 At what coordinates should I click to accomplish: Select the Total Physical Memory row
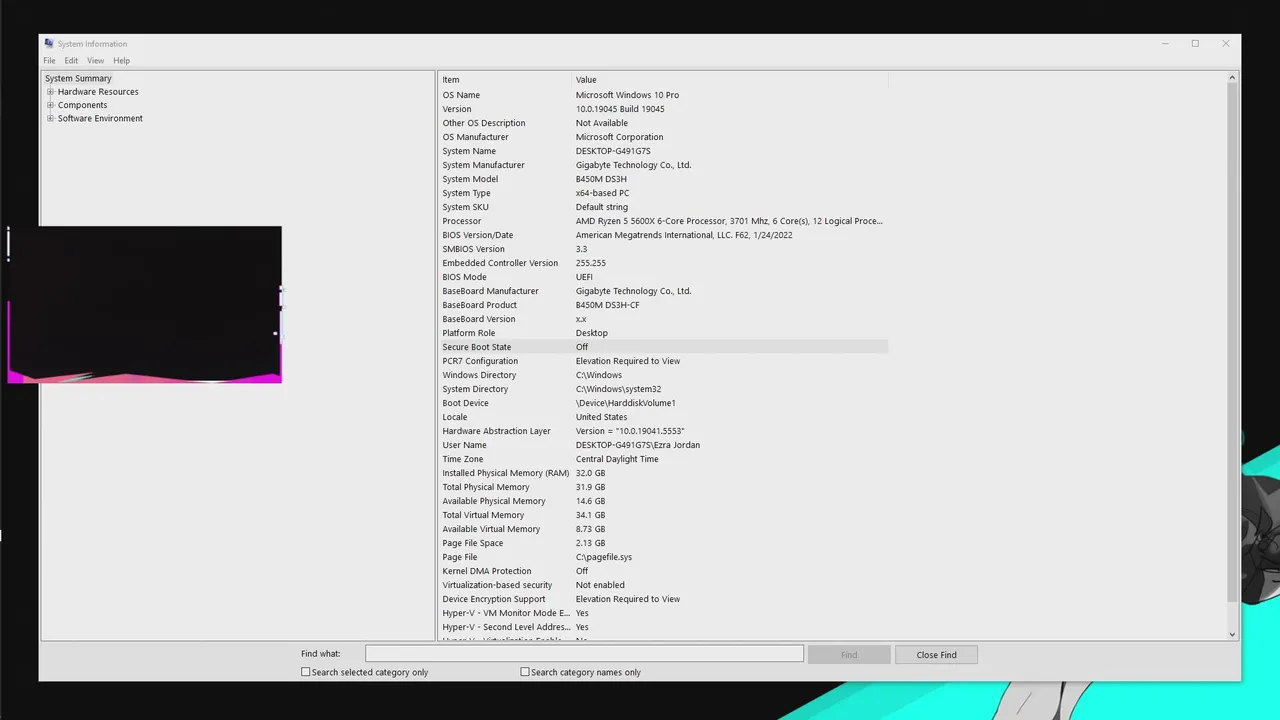point(663,487)
